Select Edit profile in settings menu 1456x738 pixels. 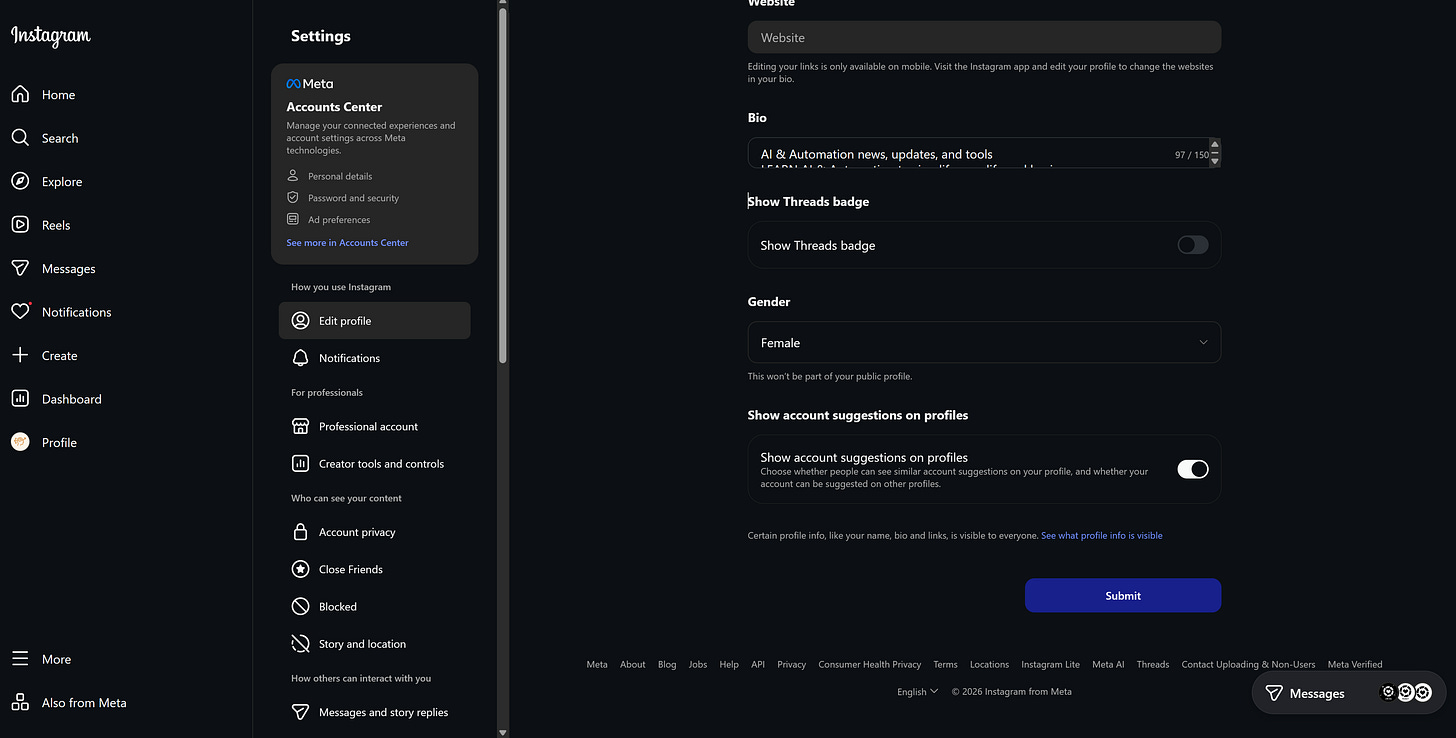(374, 320)
